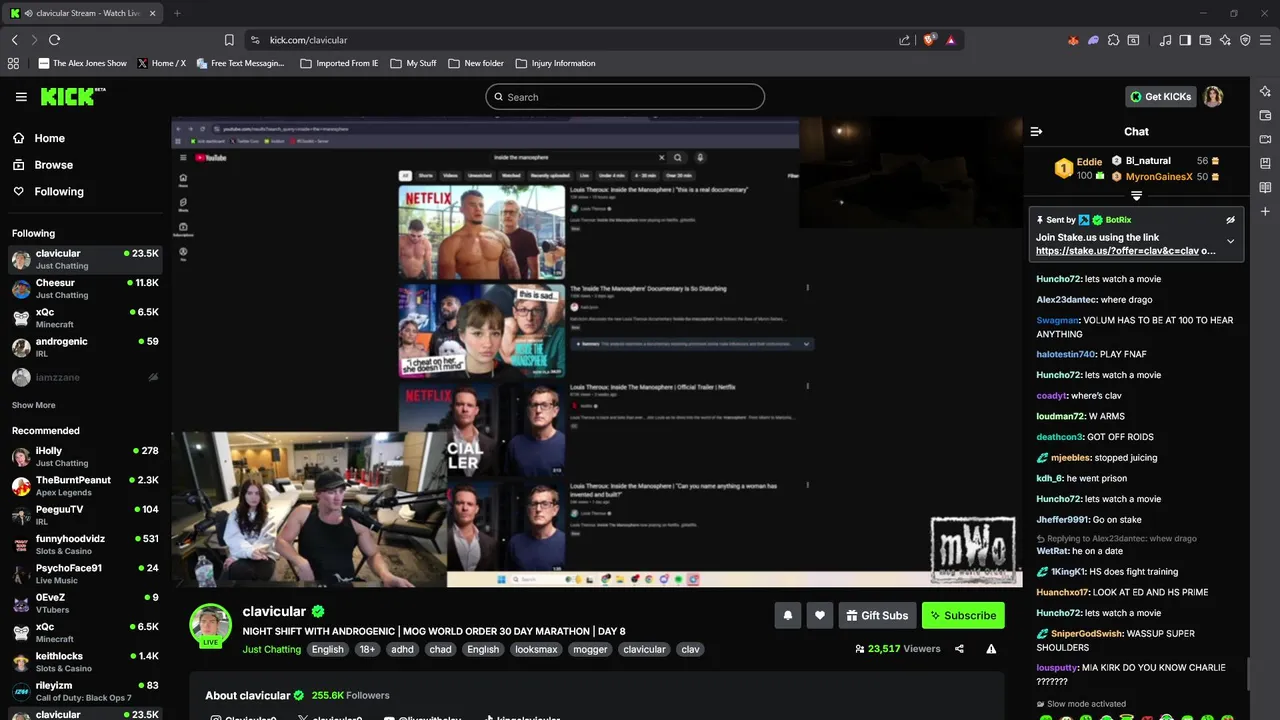
Task: Open the Home / X bookmark
Action: [161, 63]
